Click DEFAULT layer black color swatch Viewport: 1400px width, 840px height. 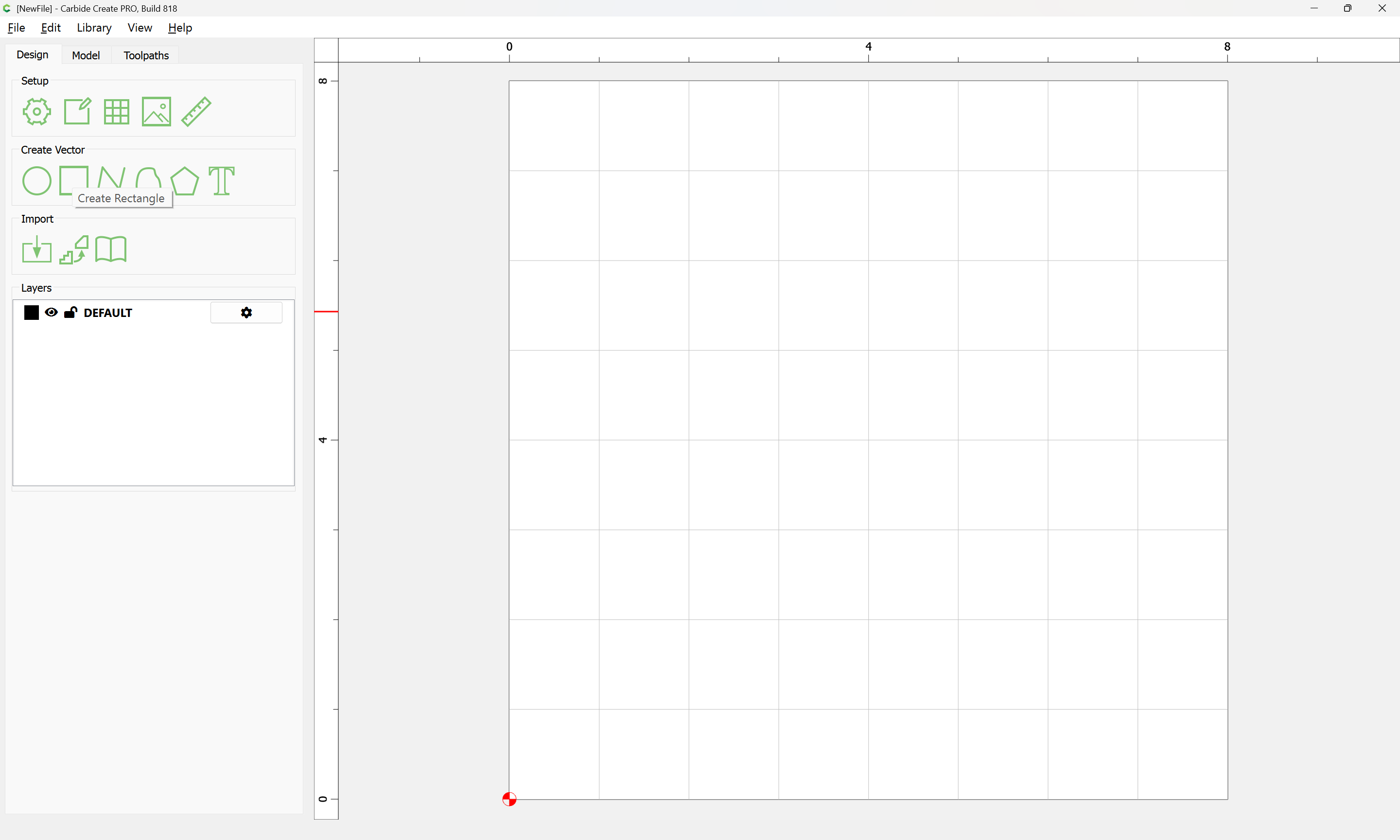coord(32,313)
